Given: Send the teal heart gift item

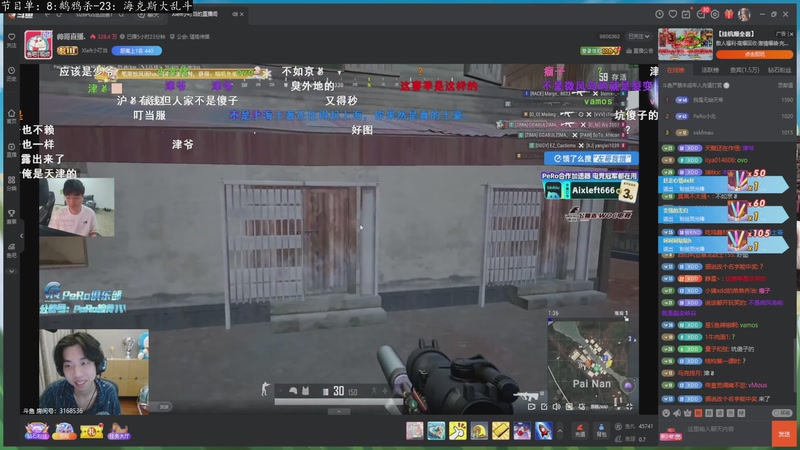Looking at the screenshot, I should (436, 431).
